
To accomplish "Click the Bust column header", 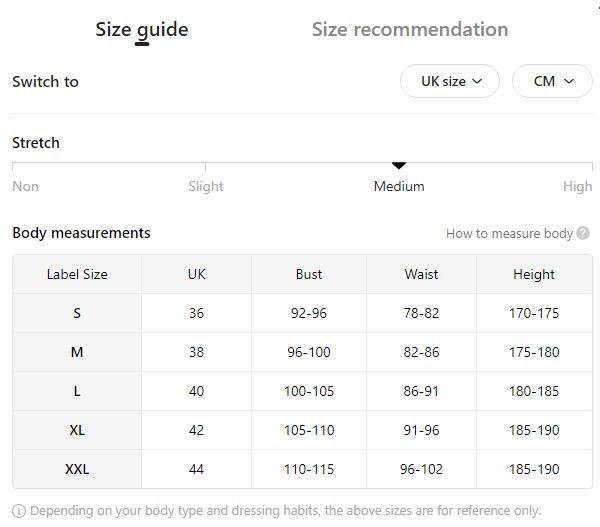I will pos(309,274).
